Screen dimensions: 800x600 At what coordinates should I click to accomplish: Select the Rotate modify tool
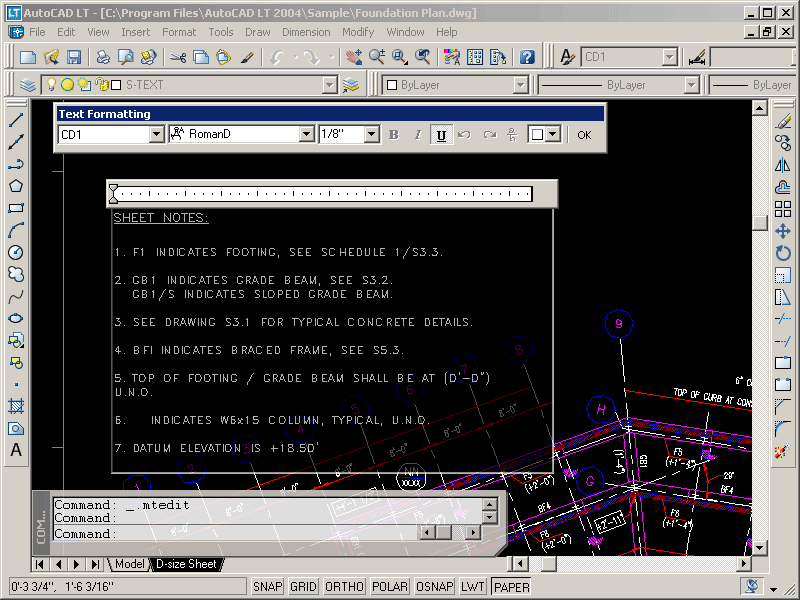tap(783, 253)
